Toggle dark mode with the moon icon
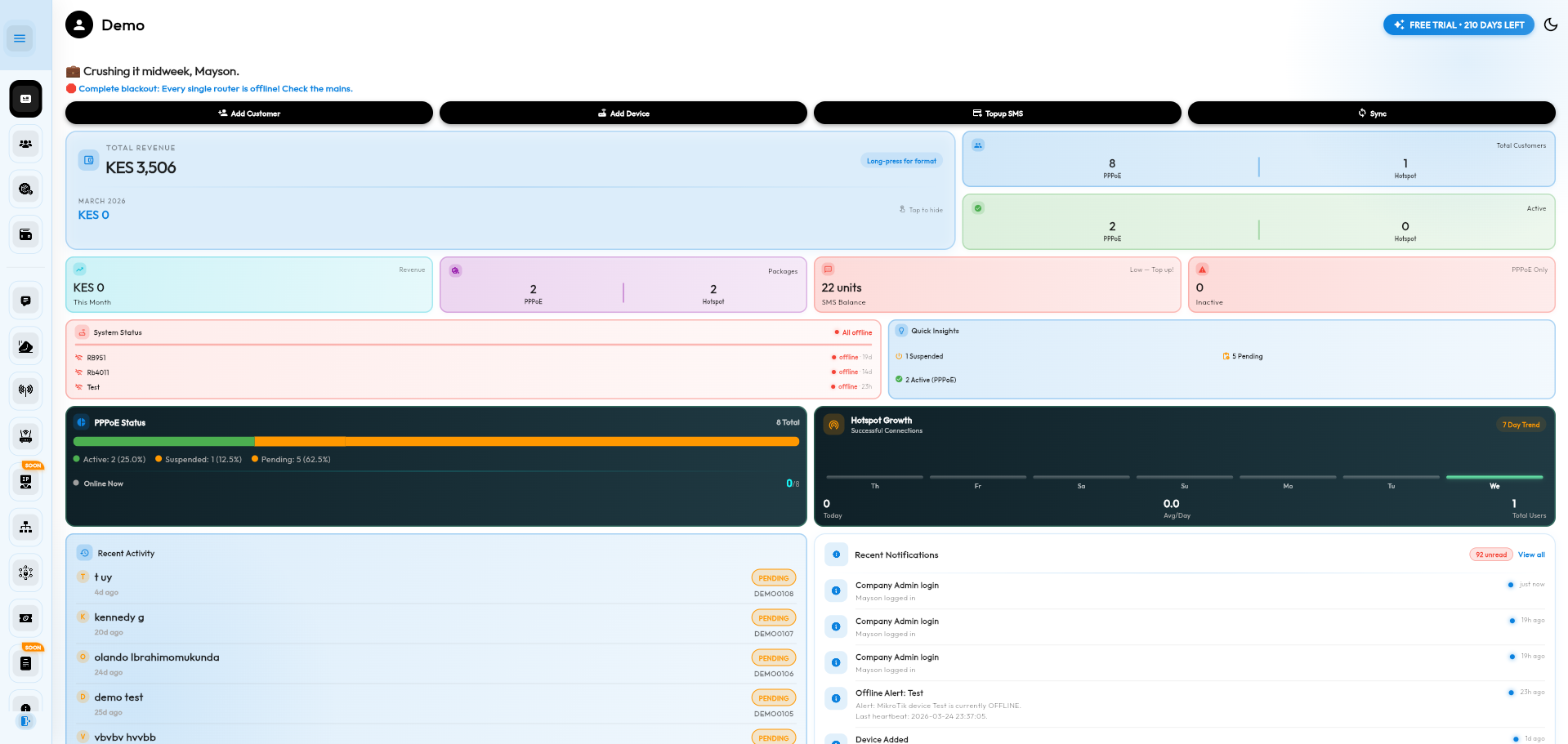The height and width of the screenshot is (744, 1568). tap(1550, 25)
